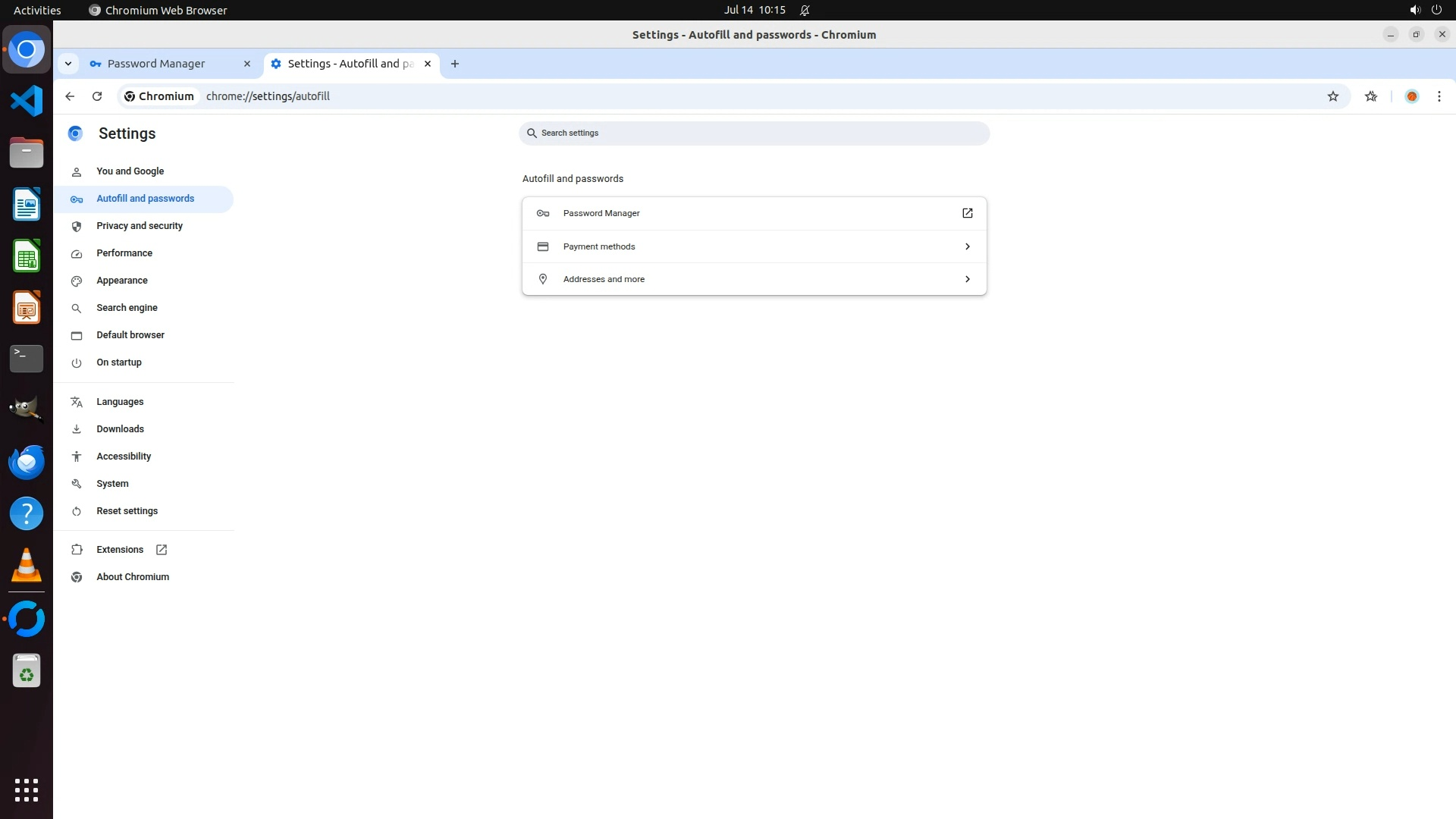Open the tab search dropdown arrow
Image resolution: width=1456 pixels, height=819 pixels.
pos(68,64)
